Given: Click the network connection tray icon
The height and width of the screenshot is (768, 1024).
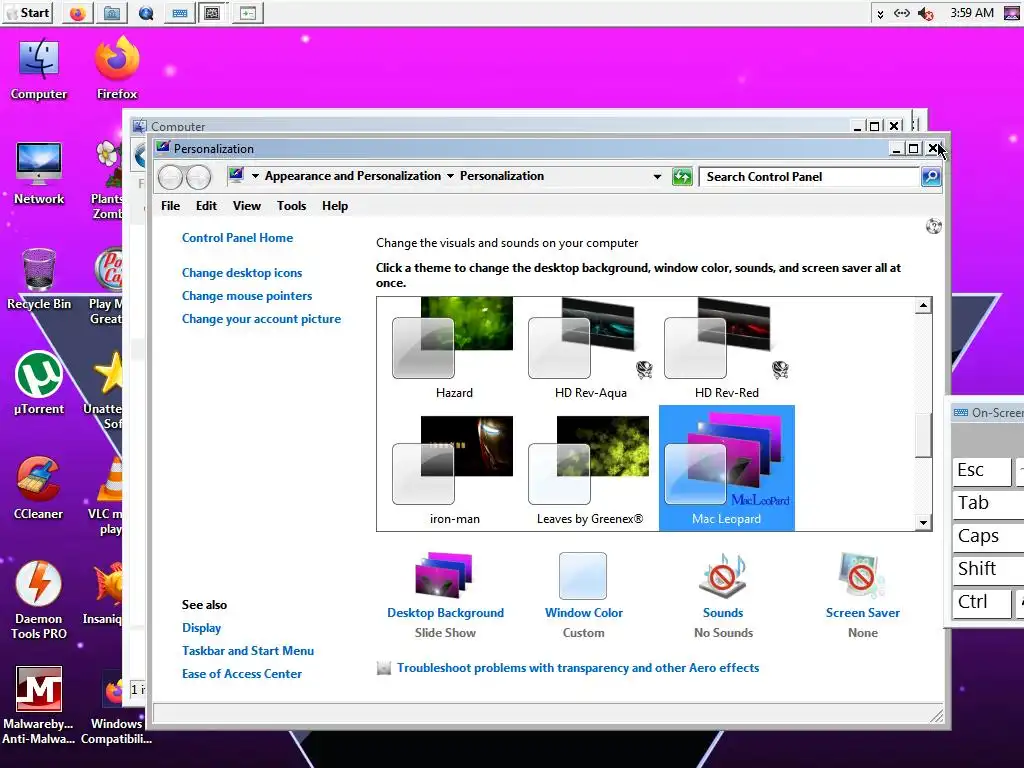Looking at the screenshot, I should tap(902, 13).
